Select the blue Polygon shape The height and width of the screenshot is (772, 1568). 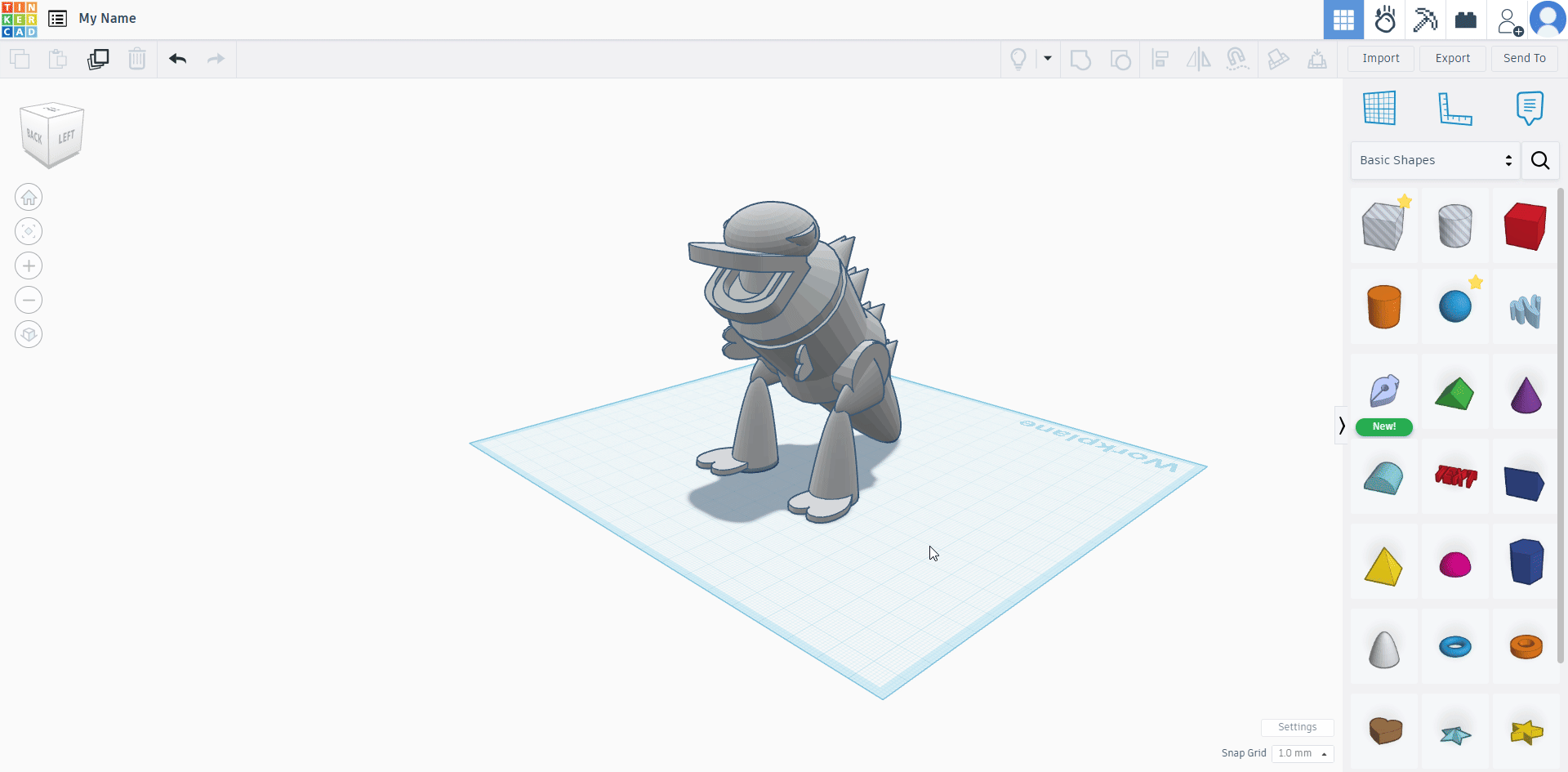(x=1525, y=562)
